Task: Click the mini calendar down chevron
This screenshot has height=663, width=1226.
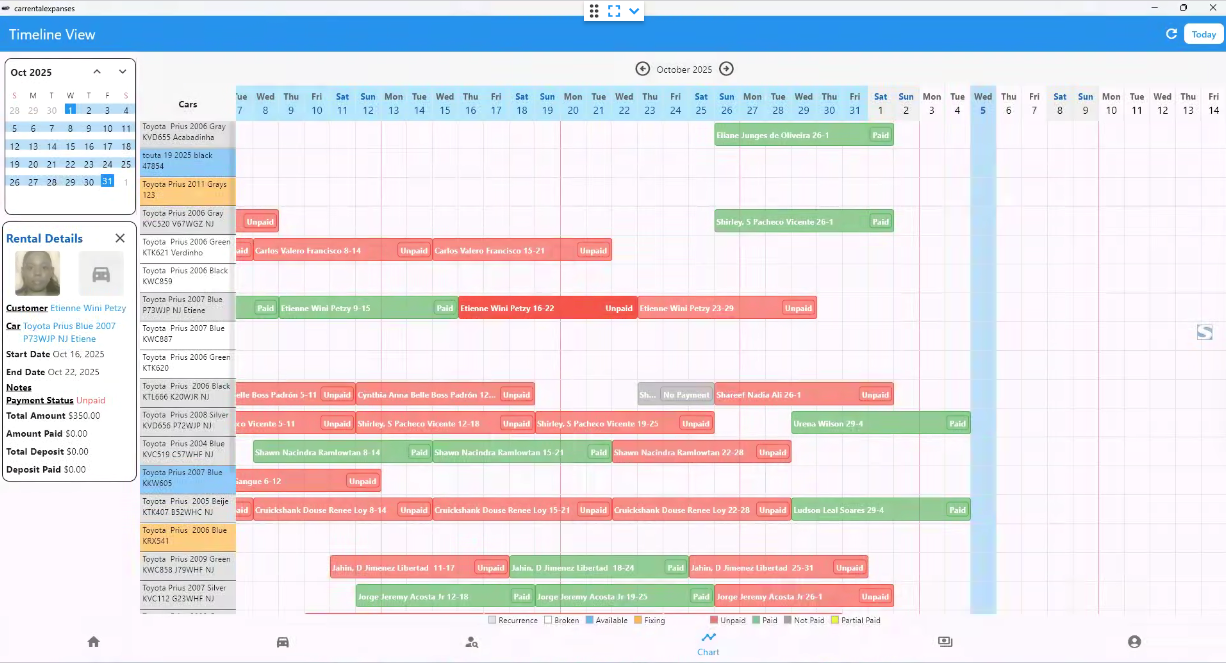Action: (123, 72)
